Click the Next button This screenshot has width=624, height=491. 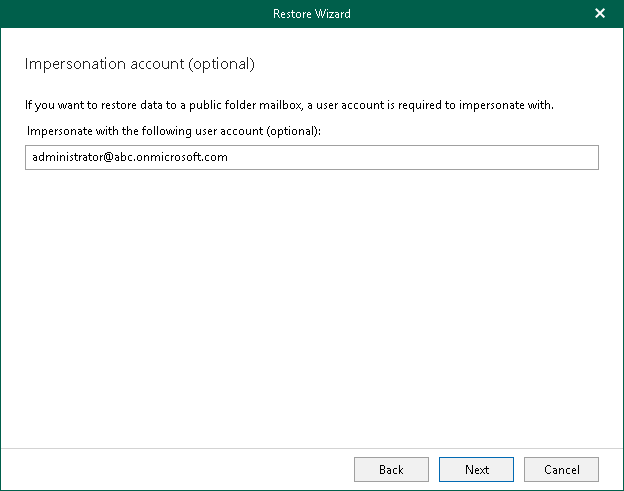(x=477, y=469)
